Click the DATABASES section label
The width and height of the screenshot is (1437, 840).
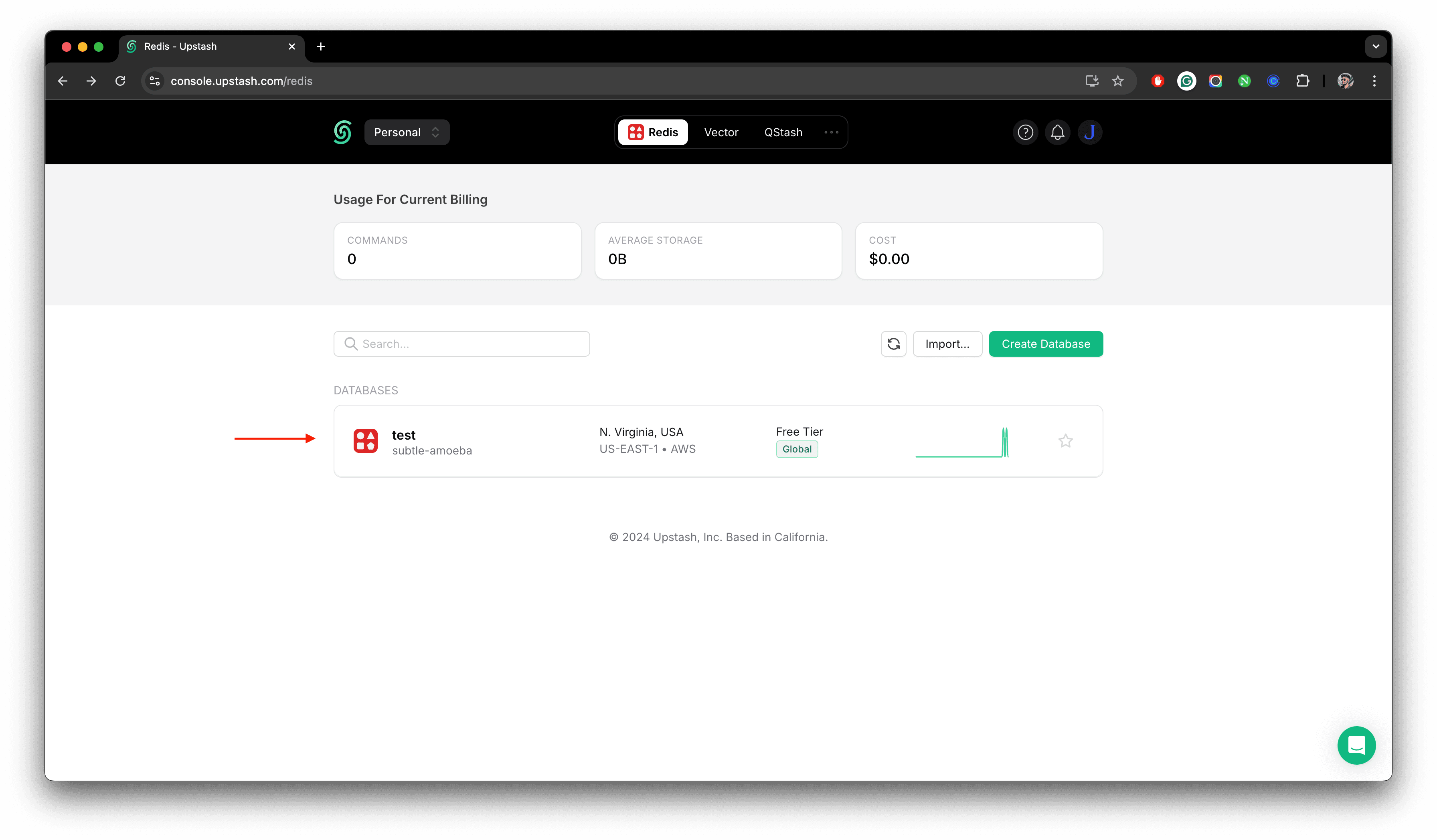coord(366,390)
